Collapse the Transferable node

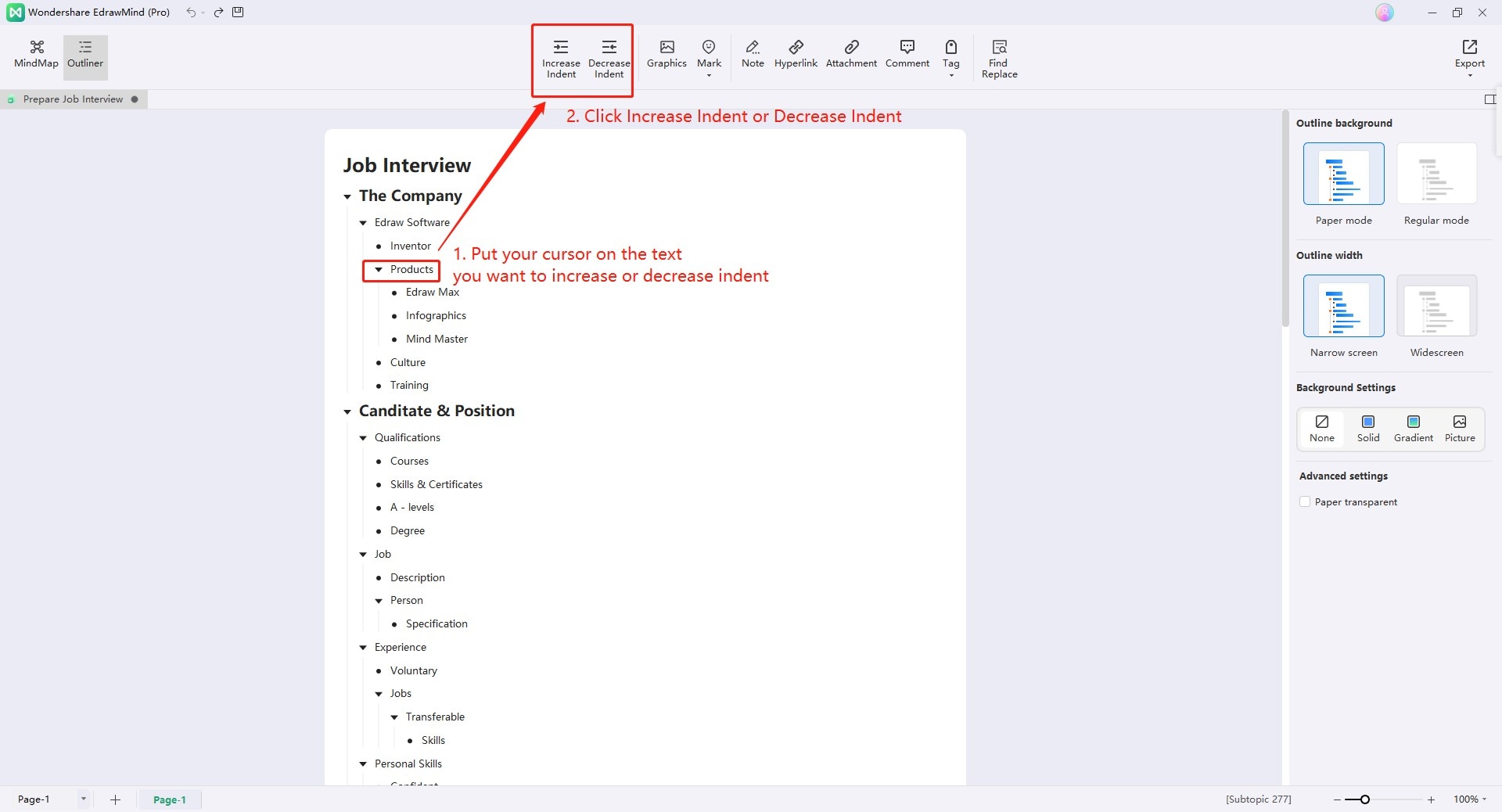pyautogui.click(x=394, y=717)
